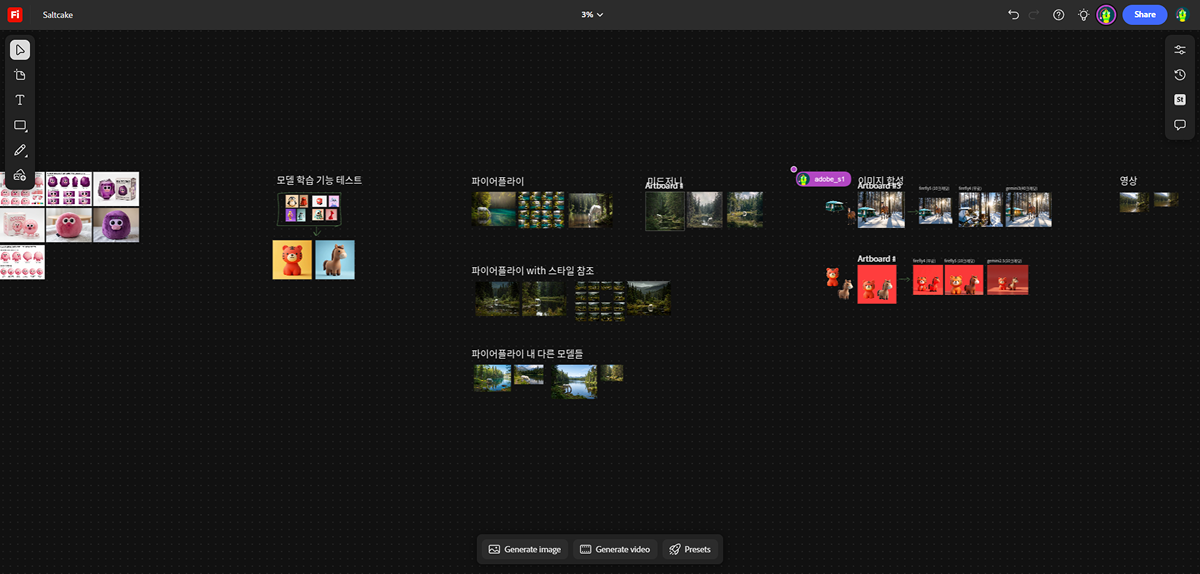Viewport: 1200px width, 574px height.
Task: Open Presets
Action: click(x=690, y=549)
